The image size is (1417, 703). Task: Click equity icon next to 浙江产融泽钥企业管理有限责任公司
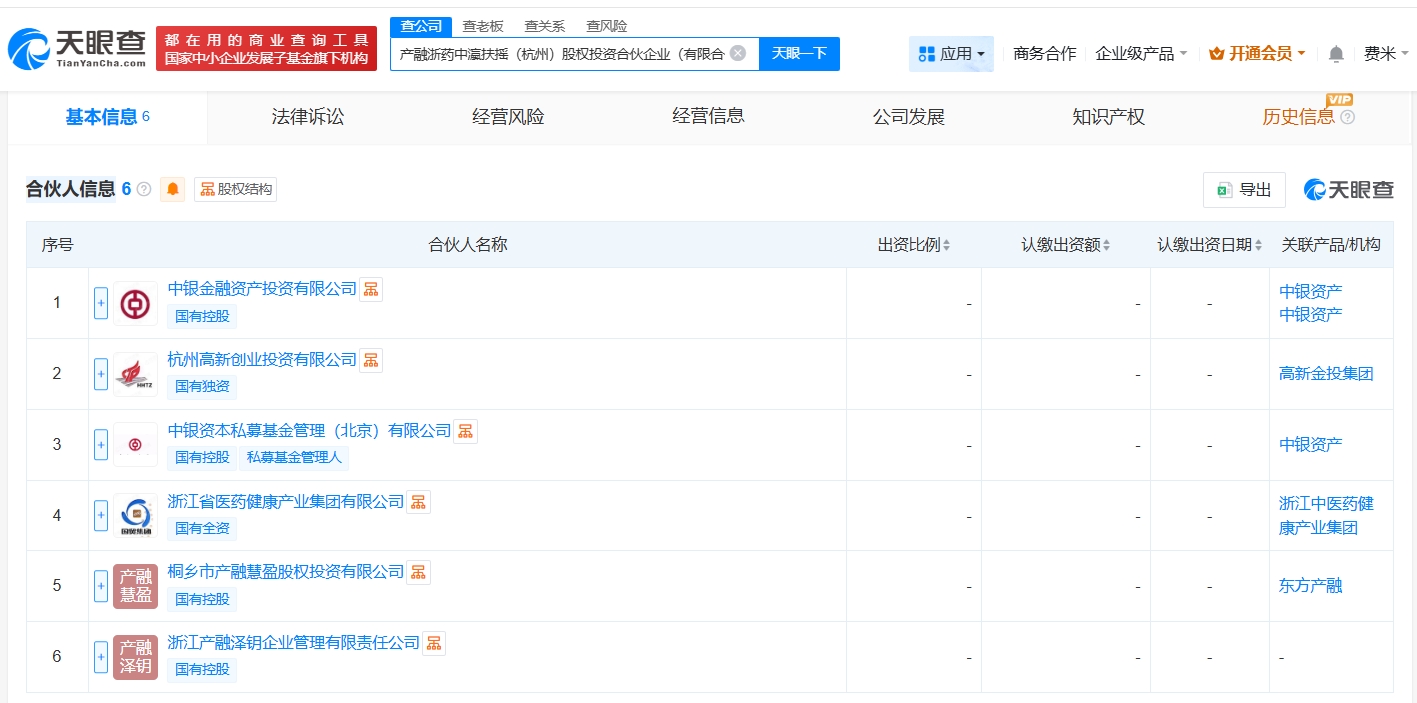pyautogui.click(x=434, y=643)
